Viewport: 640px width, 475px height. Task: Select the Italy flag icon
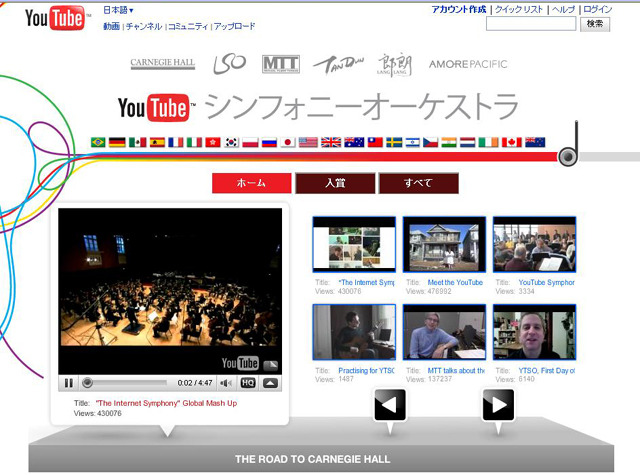pos(194,142)
